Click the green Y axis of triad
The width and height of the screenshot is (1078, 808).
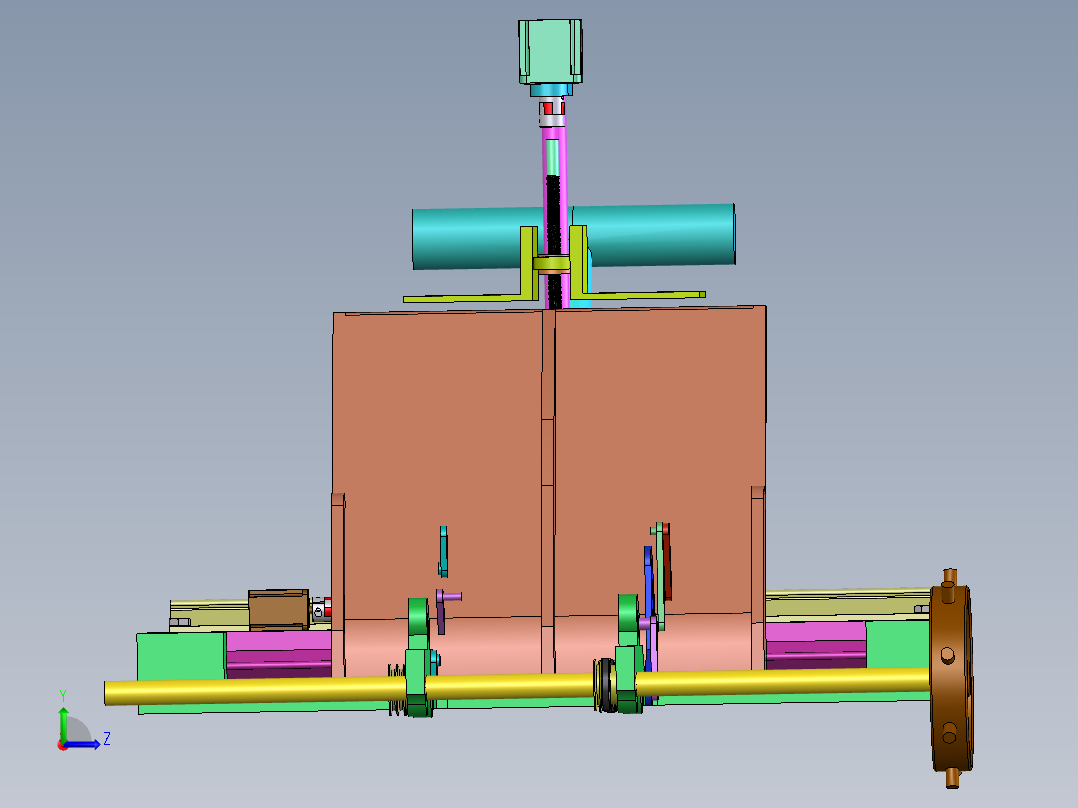(63, 723)
